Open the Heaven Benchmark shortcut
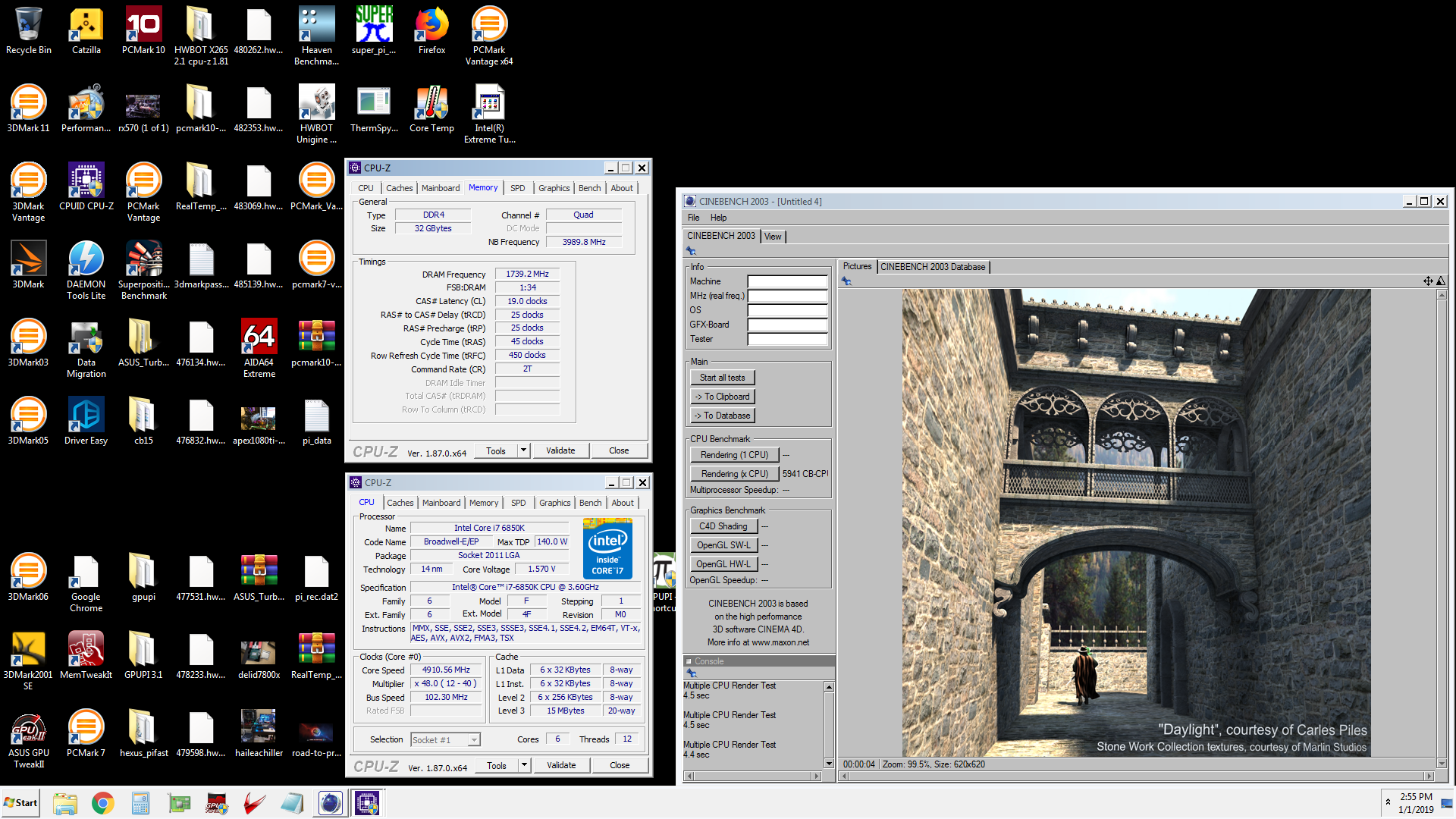 click(x=316, y=36)
